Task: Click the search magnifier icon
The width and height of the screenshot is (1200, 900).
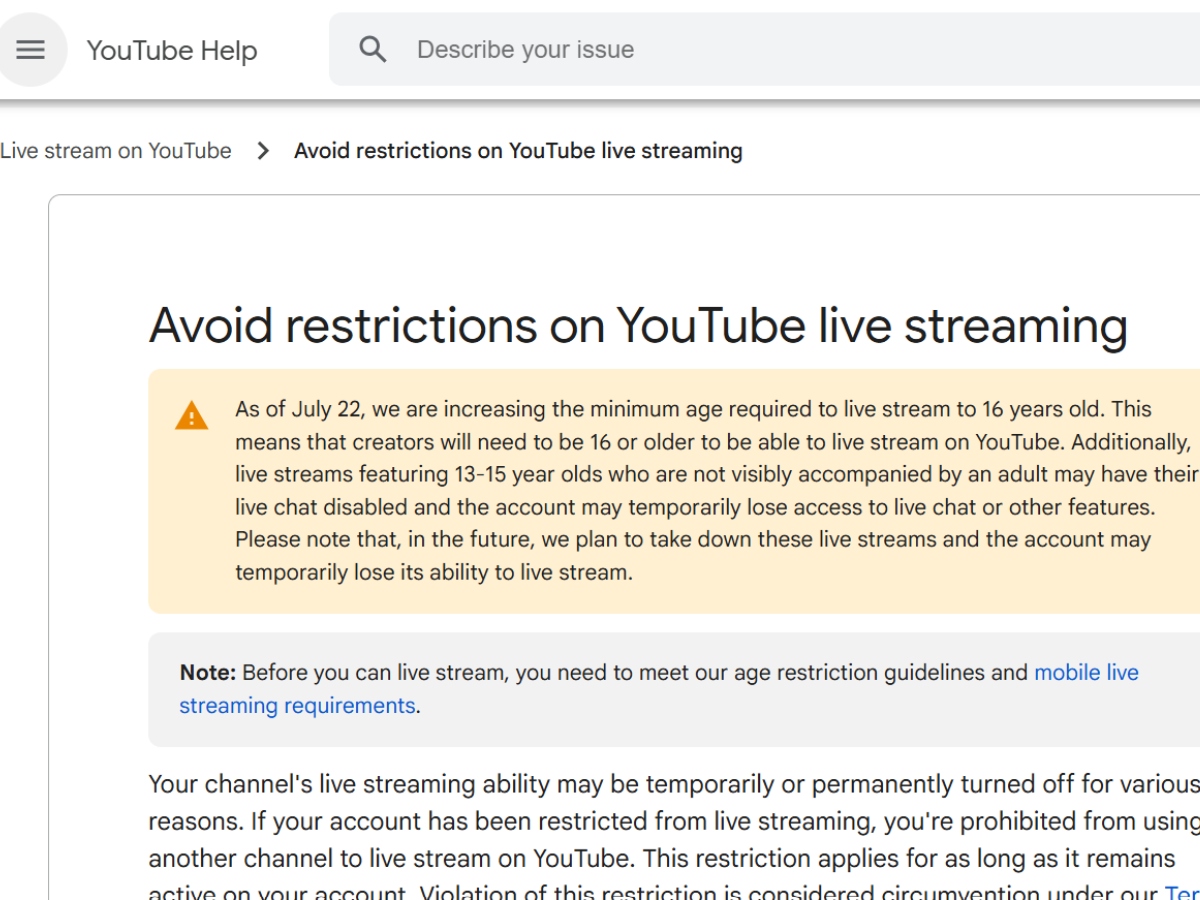Action: (372, 50)
